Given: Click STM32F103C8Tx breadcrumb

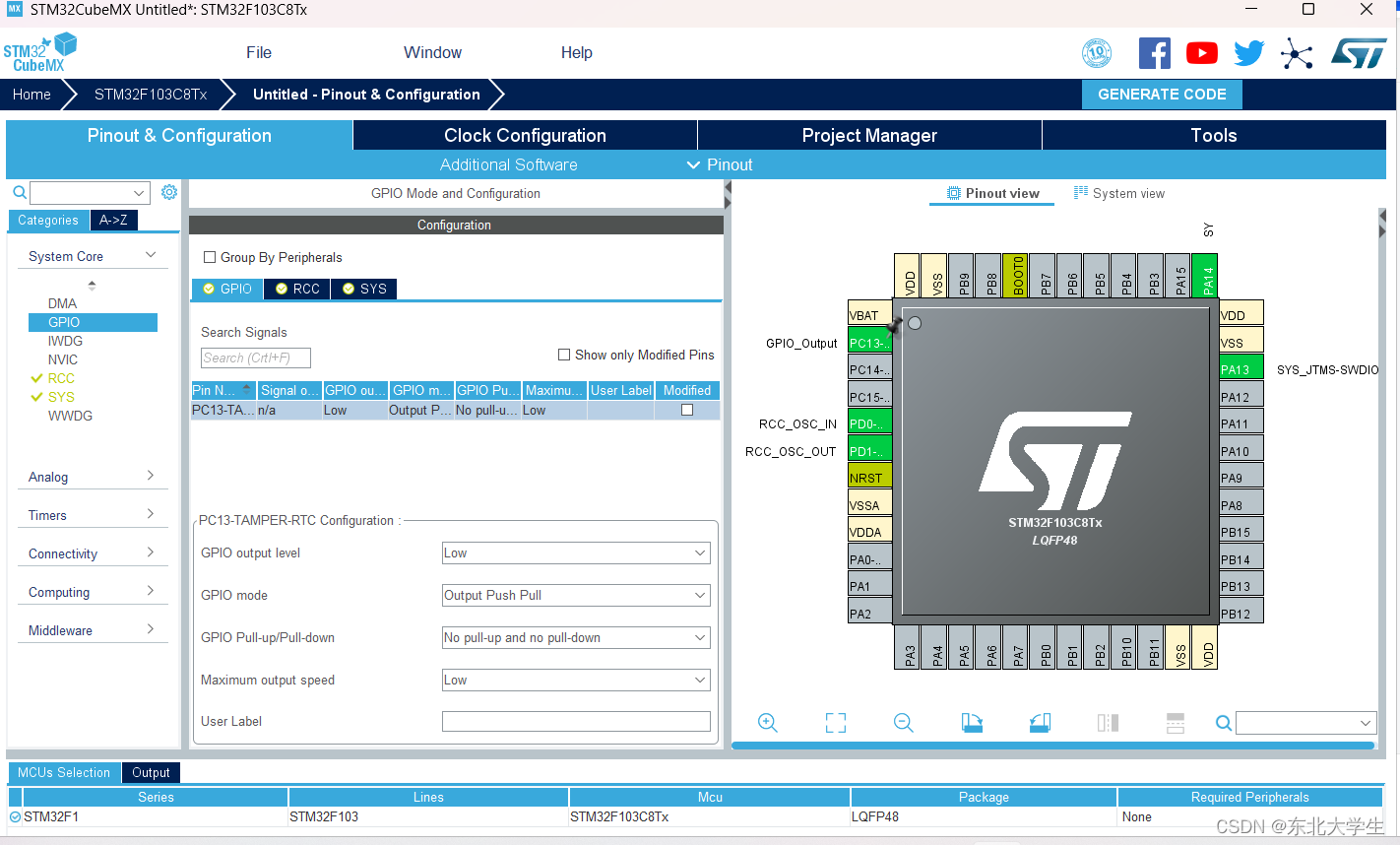Looking at the screenshot, I should point(151,95).
